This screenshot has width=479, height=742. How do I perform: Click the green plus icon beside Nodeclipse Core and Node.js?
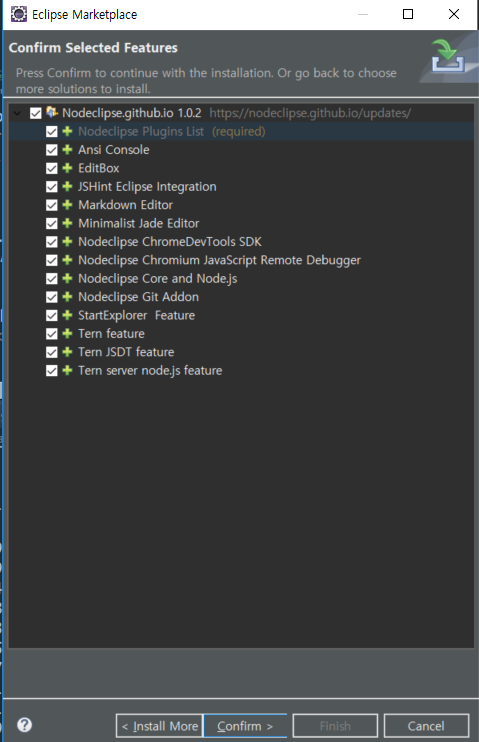67,278
